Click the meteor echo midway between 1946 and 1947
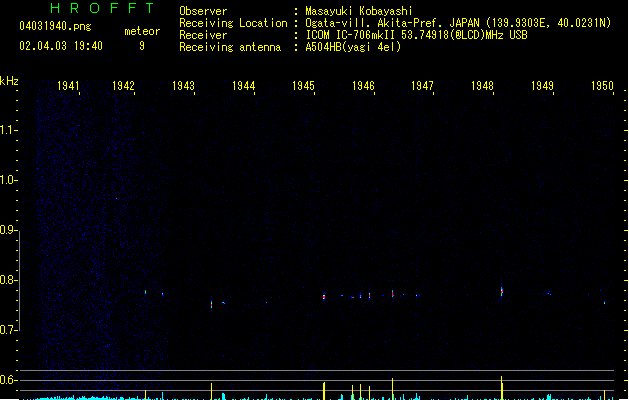 [x=392, y=294]
